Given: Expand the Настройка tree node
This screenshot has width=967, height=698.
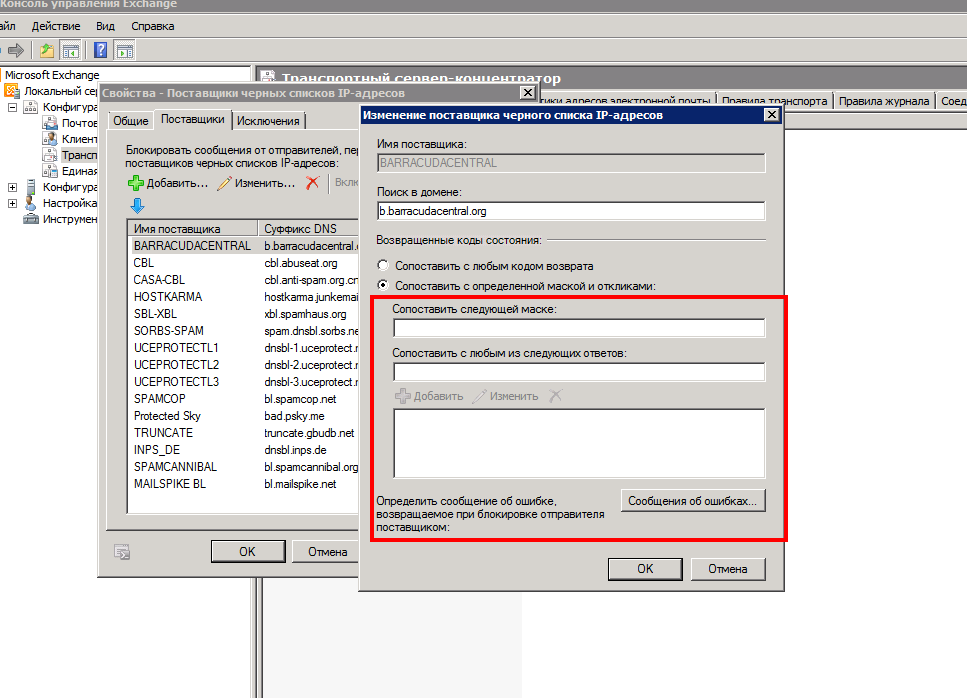Looking at the screenshot, I should pyautogui.click(x=13, y=203).
